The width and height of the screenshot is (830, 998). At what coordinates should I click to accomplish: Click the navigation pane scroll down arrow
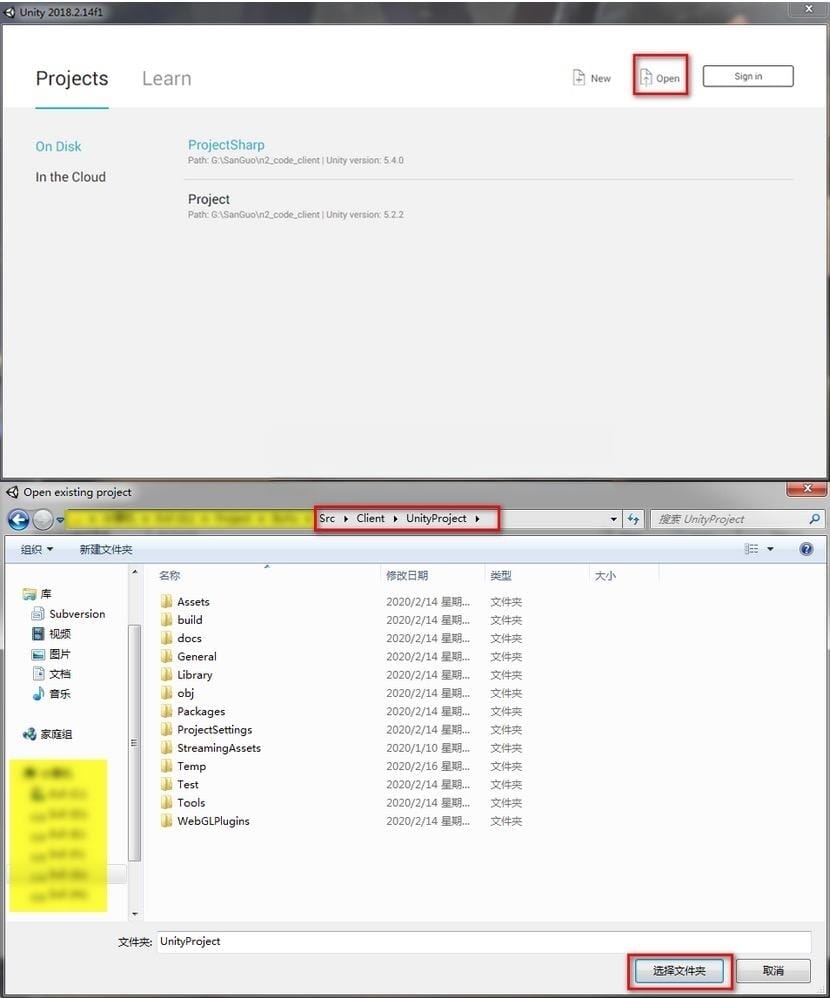134,914
